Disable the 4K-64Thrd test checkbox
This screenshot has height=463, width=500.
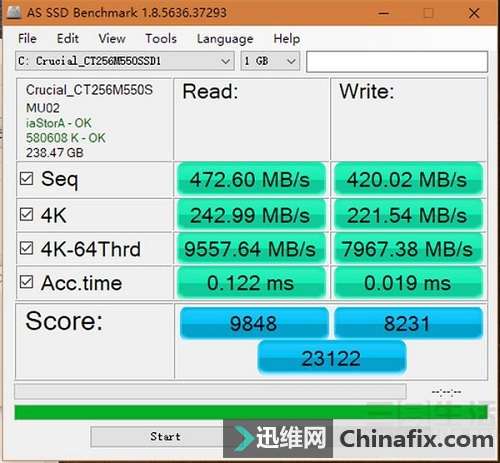pyautogui.click(x=26, y=248)
